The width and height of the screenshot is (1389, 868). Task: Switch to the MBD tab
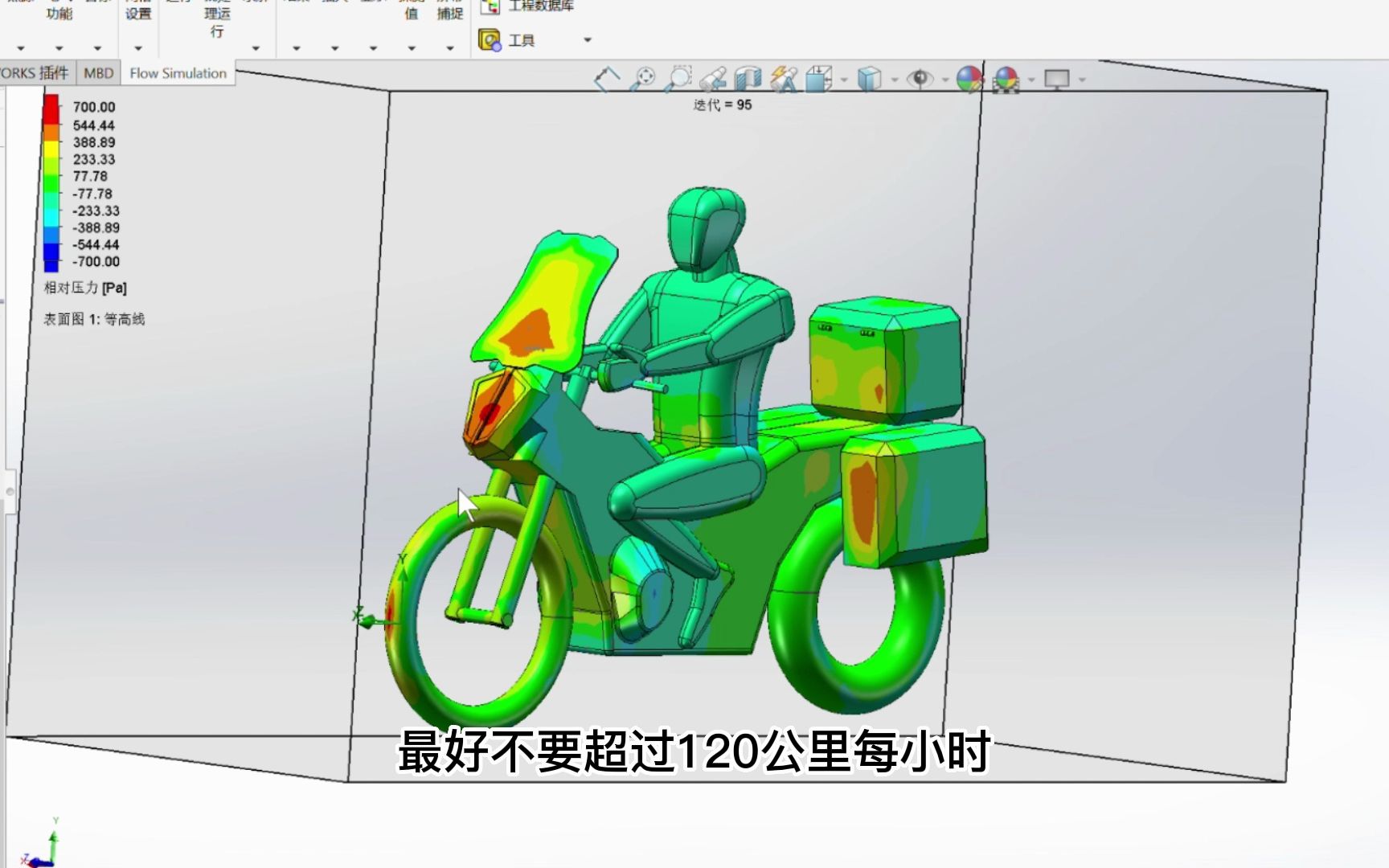tap(99, 73)
